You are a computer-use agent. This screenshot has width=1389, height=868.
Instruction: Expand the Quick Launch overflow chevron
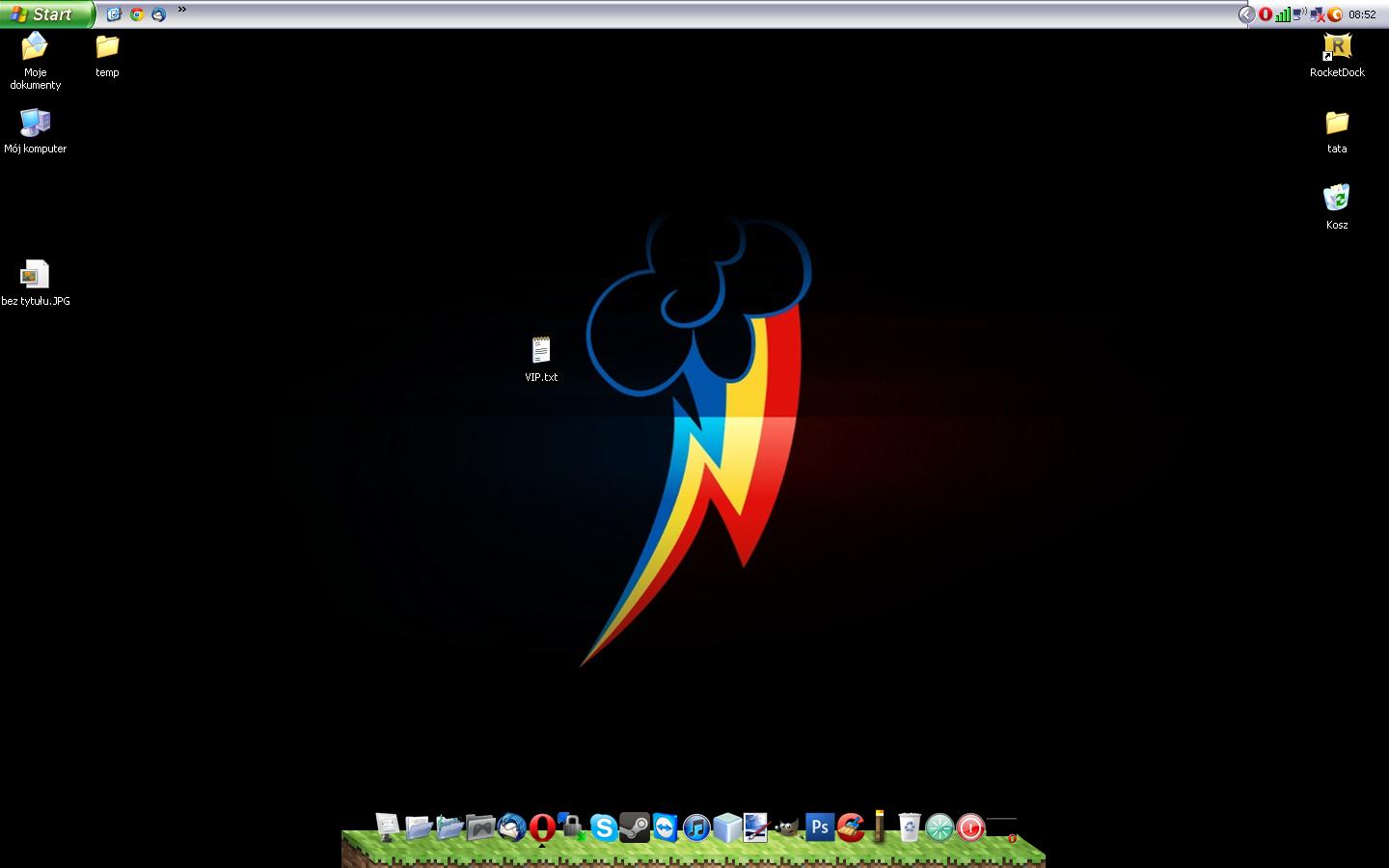[182, 11]
